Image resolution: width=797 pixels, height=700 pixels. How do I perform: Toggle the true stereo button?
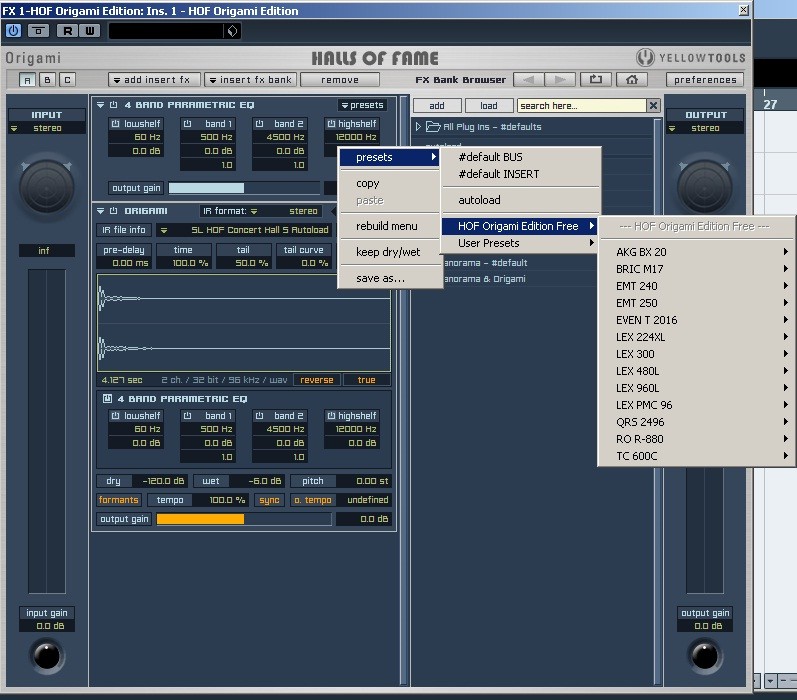(366, 380)
